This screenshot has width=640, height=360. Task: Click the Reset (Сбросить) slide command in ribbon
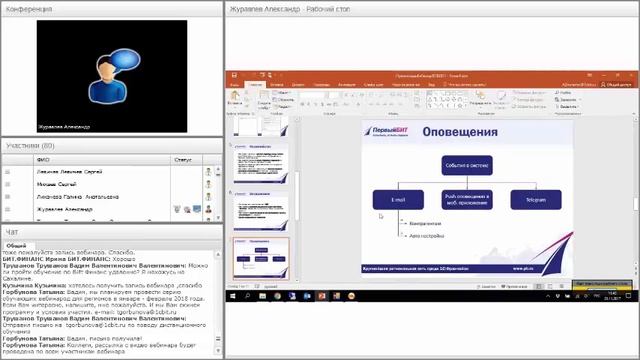point(283,100)
